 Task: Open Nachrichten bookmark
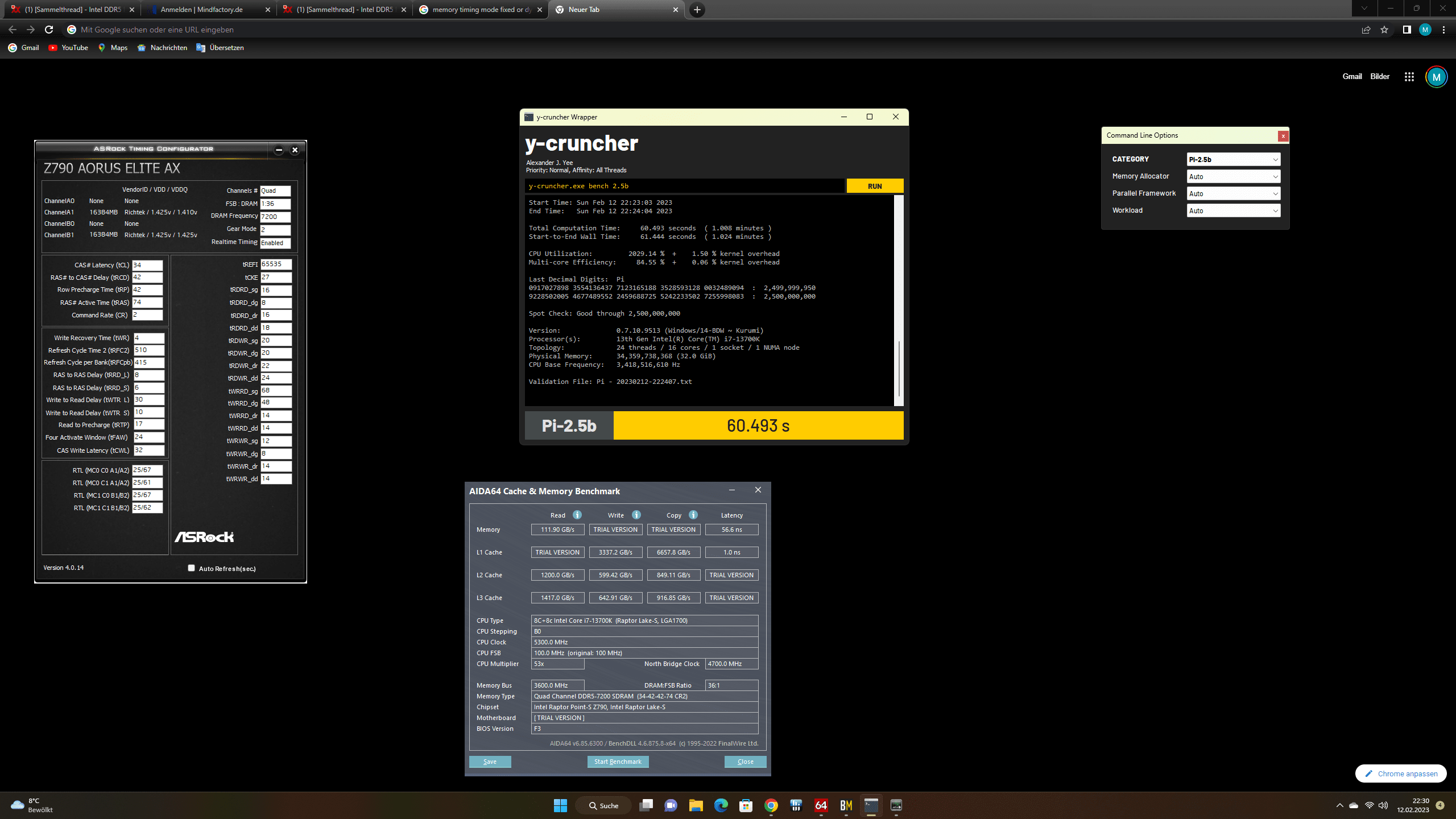click(x=162, y=48)
